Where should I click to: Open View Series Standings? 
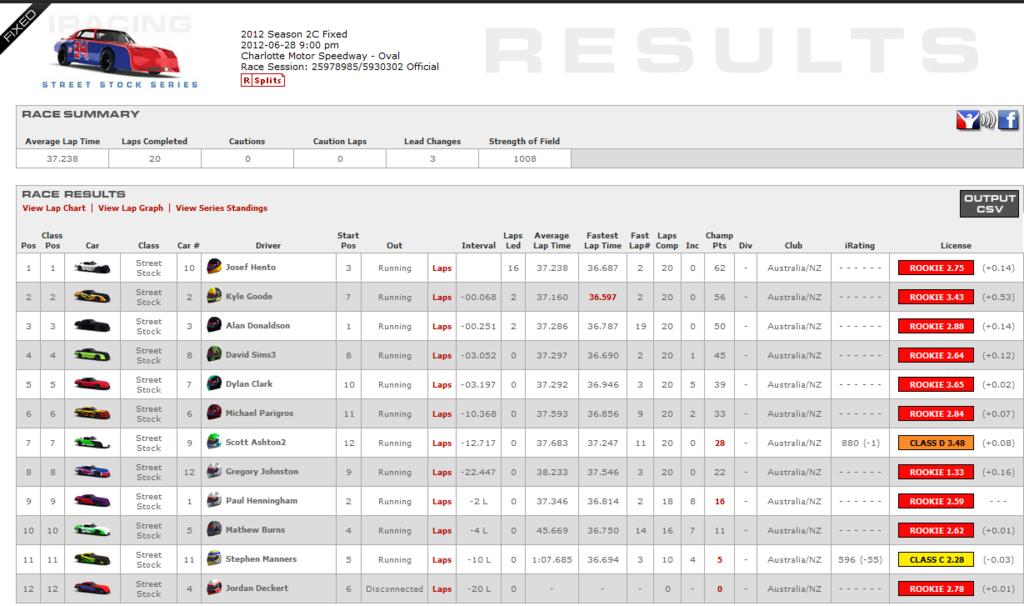pos(221,208)
